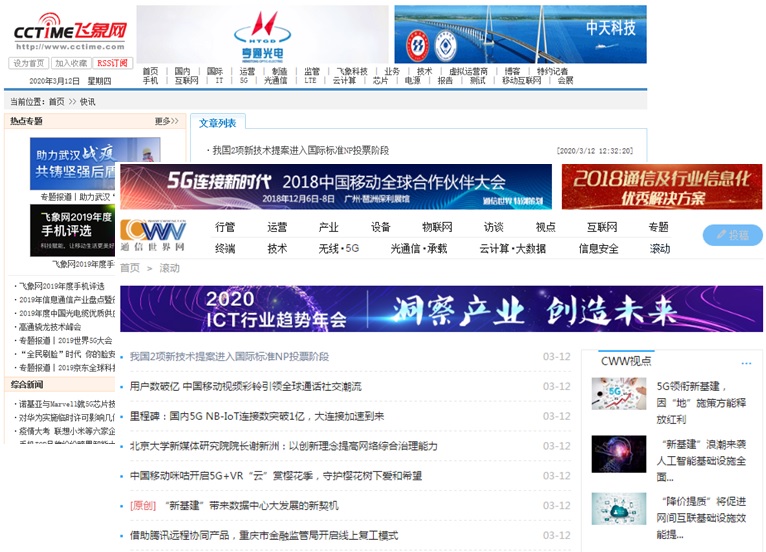Open 降价提质 cloud thumbnail image
This screenshot has height=552, width=766.
(618, 509)
